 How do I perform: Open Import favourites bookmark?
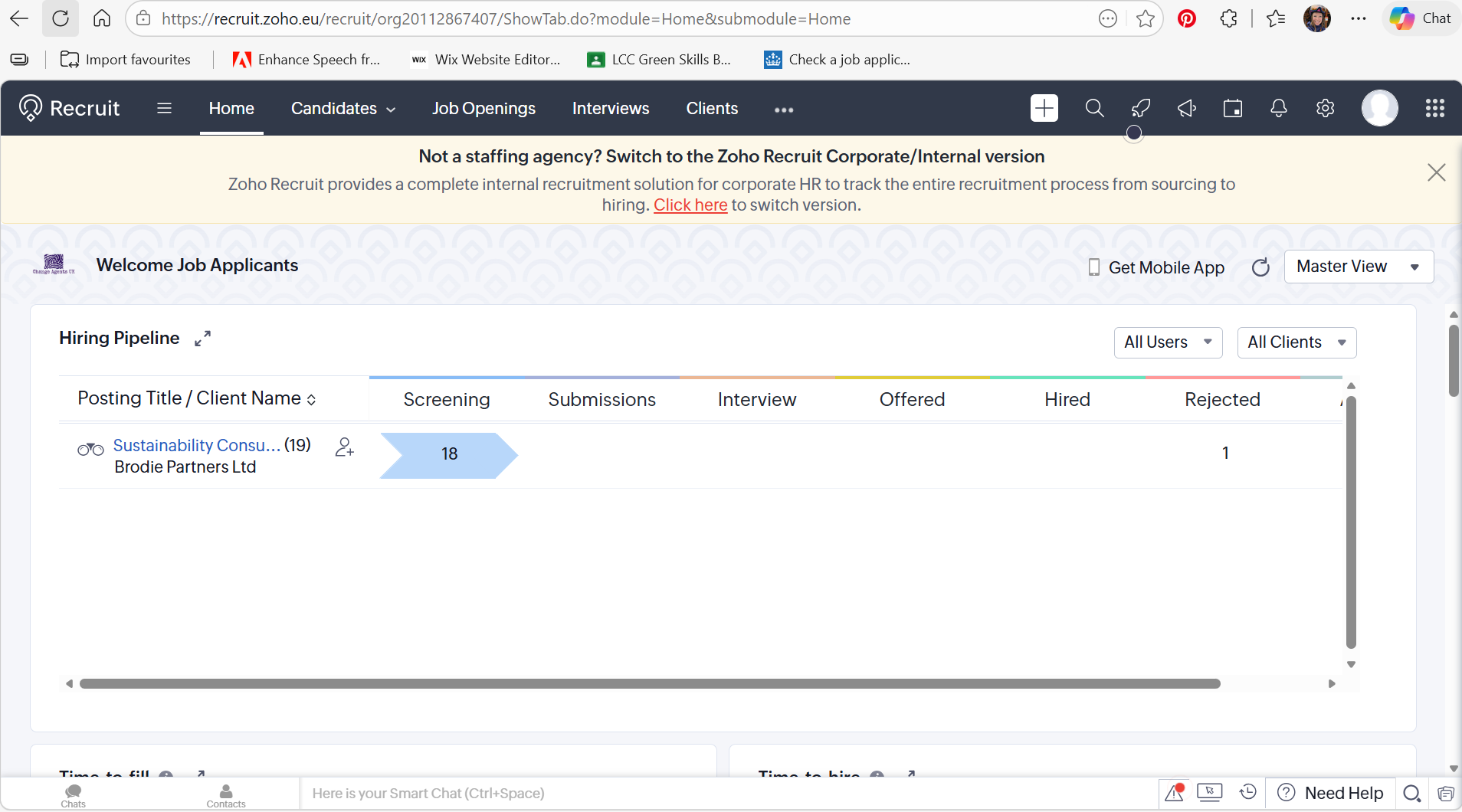click(x=125, y=60)
